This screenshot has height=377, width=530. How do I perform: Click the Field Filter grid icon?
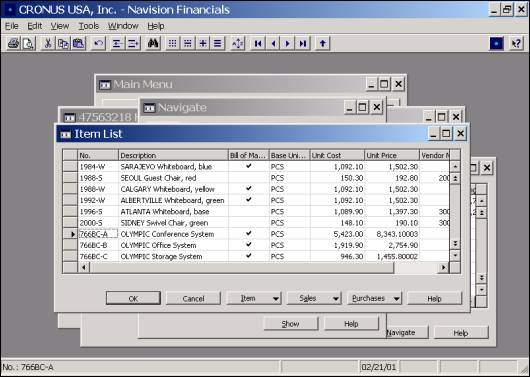[x=172, y=43]
